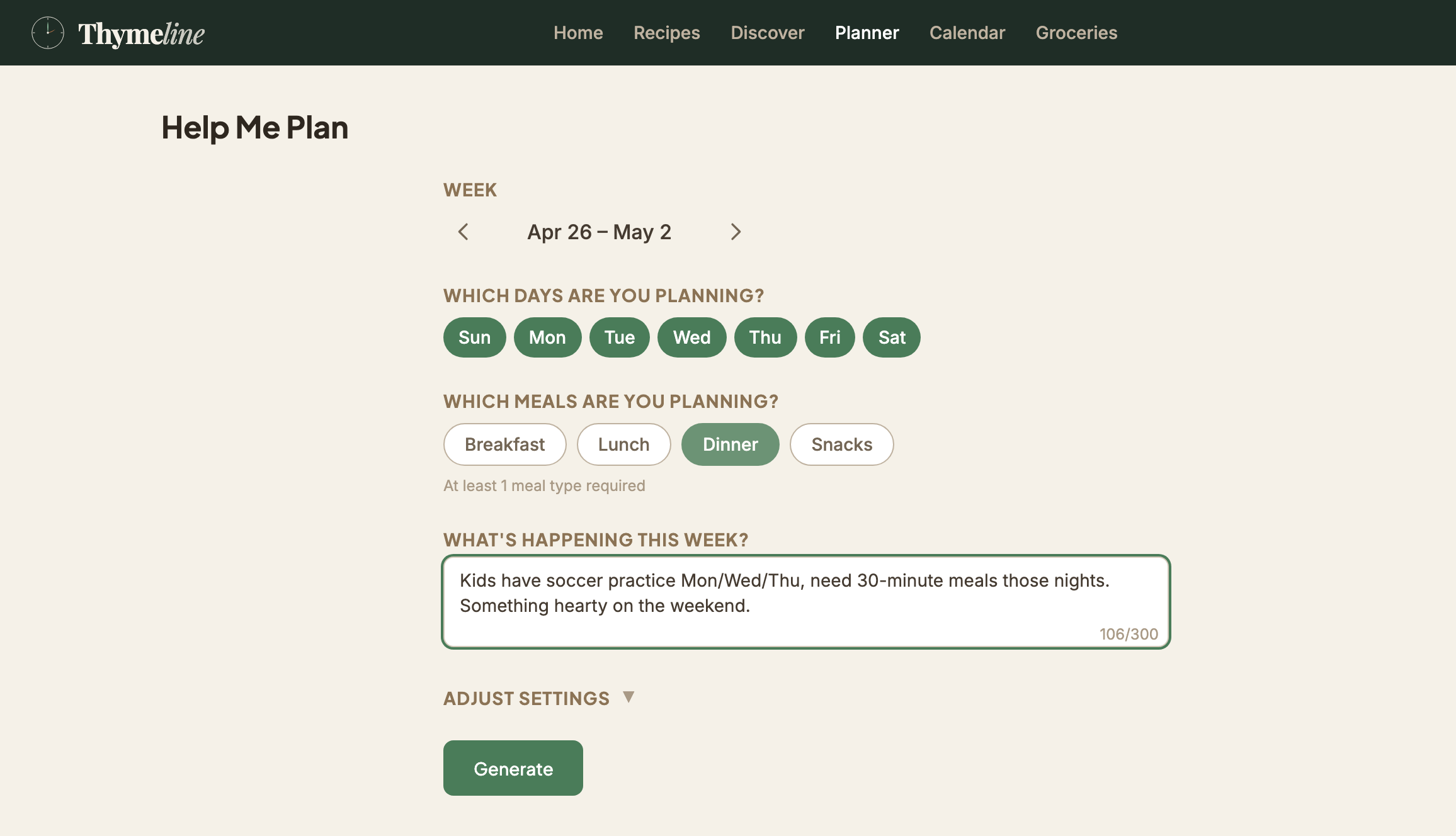Advance to next week using right chevron
The image size is (1456, 836).
tap(736, 232)
